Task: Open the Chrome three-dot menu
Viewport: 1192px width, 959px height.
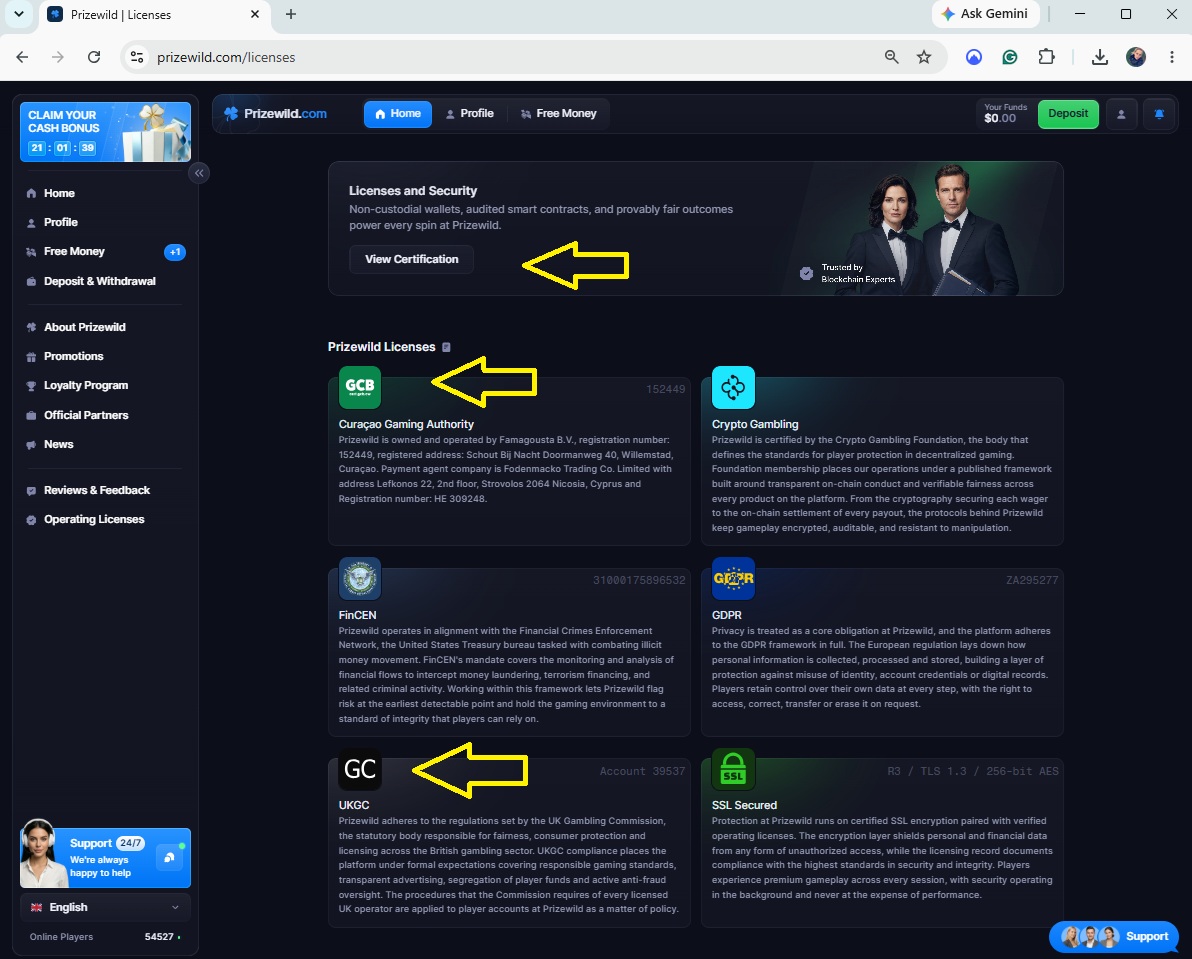Action: click(x=1171, y=57)
